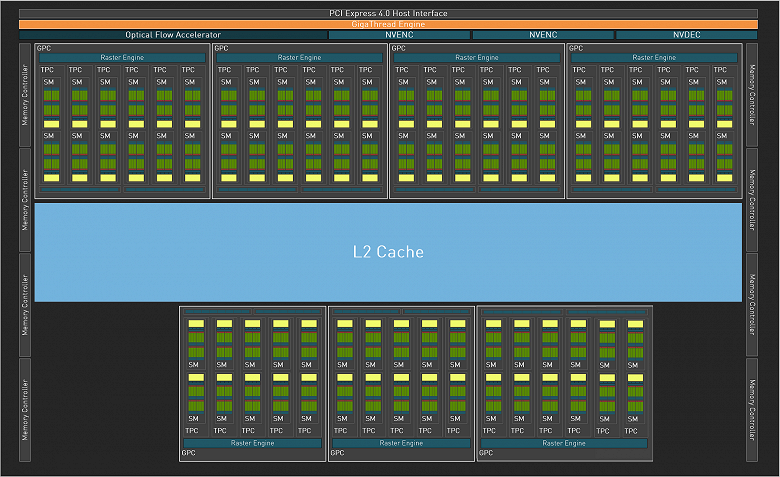Image resolution: width=780 pixels, height=477 pixels.
Task: Click the PCI Express 4.0 Host Interface bar
Action: [389, 13]
